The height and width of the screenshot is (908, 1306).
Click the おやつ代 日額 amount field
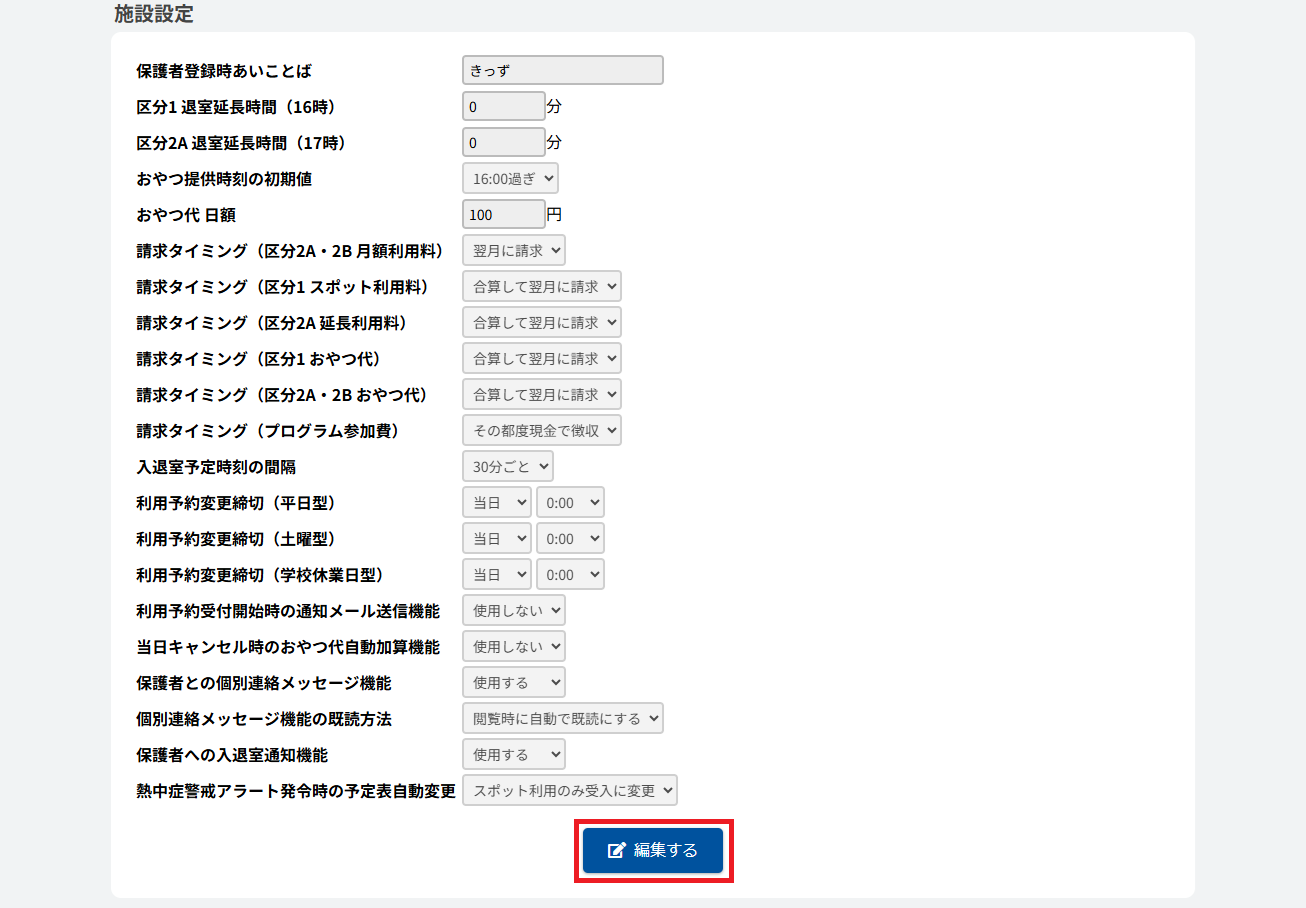click(503, 214)
